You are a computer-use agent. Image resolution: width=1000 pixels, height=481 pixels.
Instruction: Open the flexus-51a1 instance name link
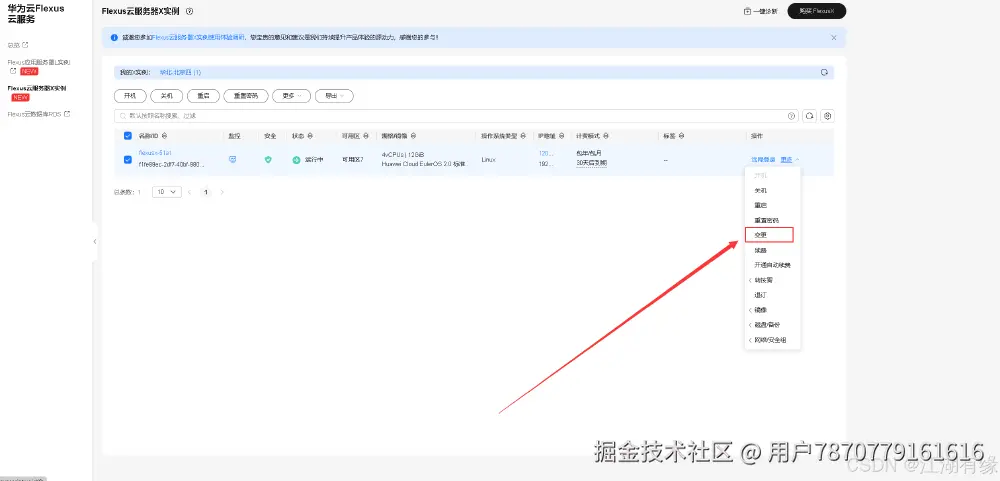pyautogui.click(x=155, y=153)
